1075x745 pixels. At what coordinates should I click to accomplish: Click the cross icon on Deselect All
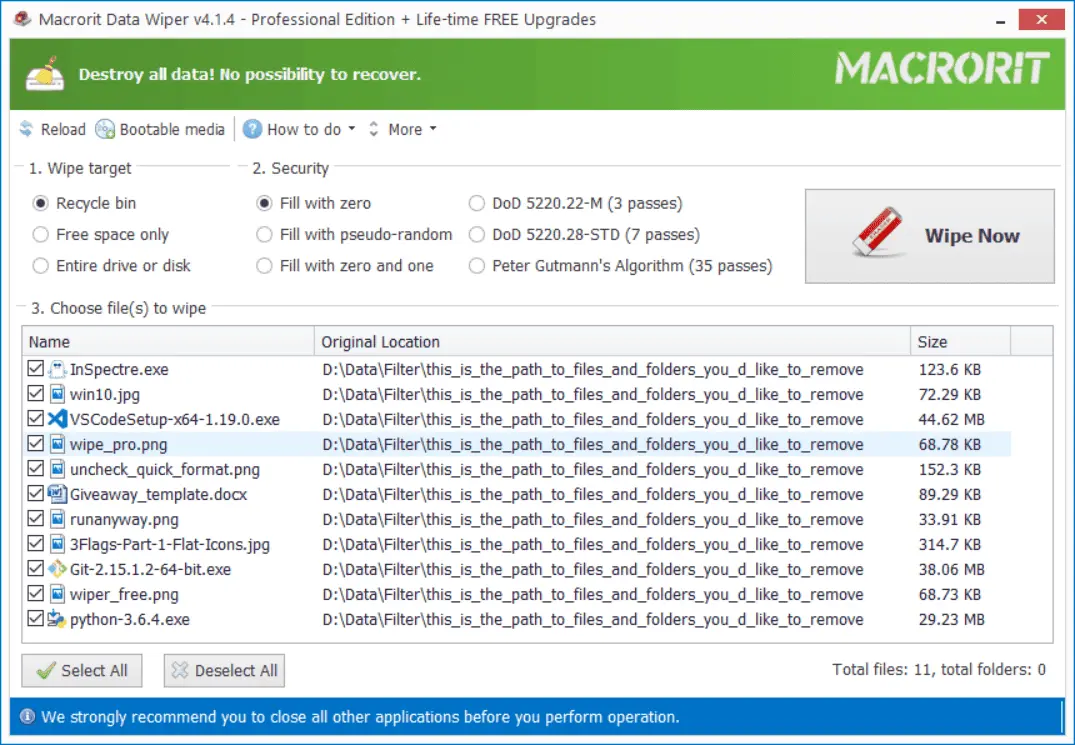coord(180,670)
